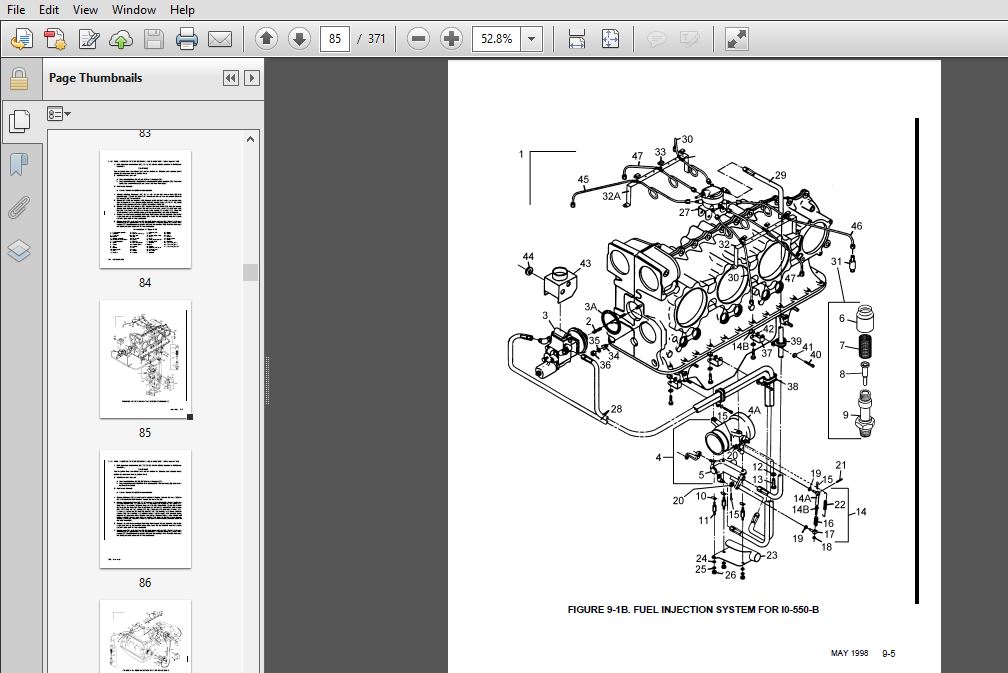Click the security lock icon in sidebar
The width and height of the screenshot is (1008, 673).
pyautogui.click(x=19, y=79)
